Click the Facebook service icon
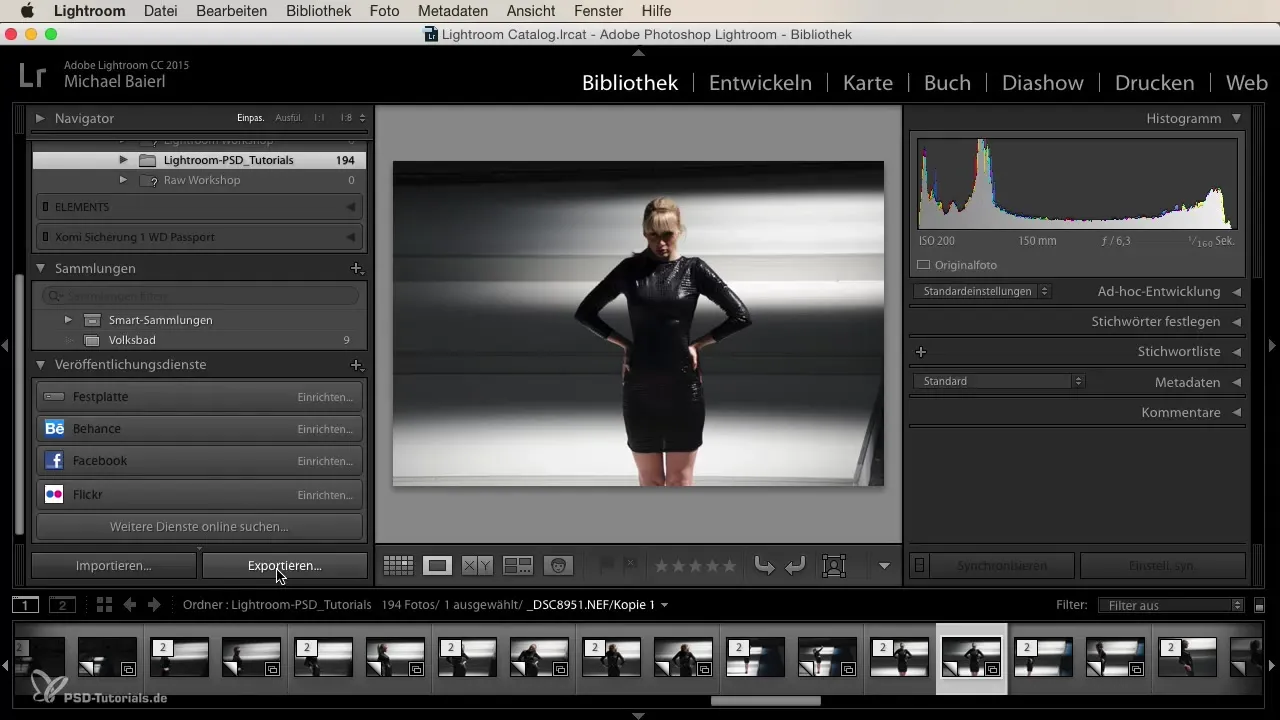The width and height of the screenshot is (1280, 720). [54, 461]
